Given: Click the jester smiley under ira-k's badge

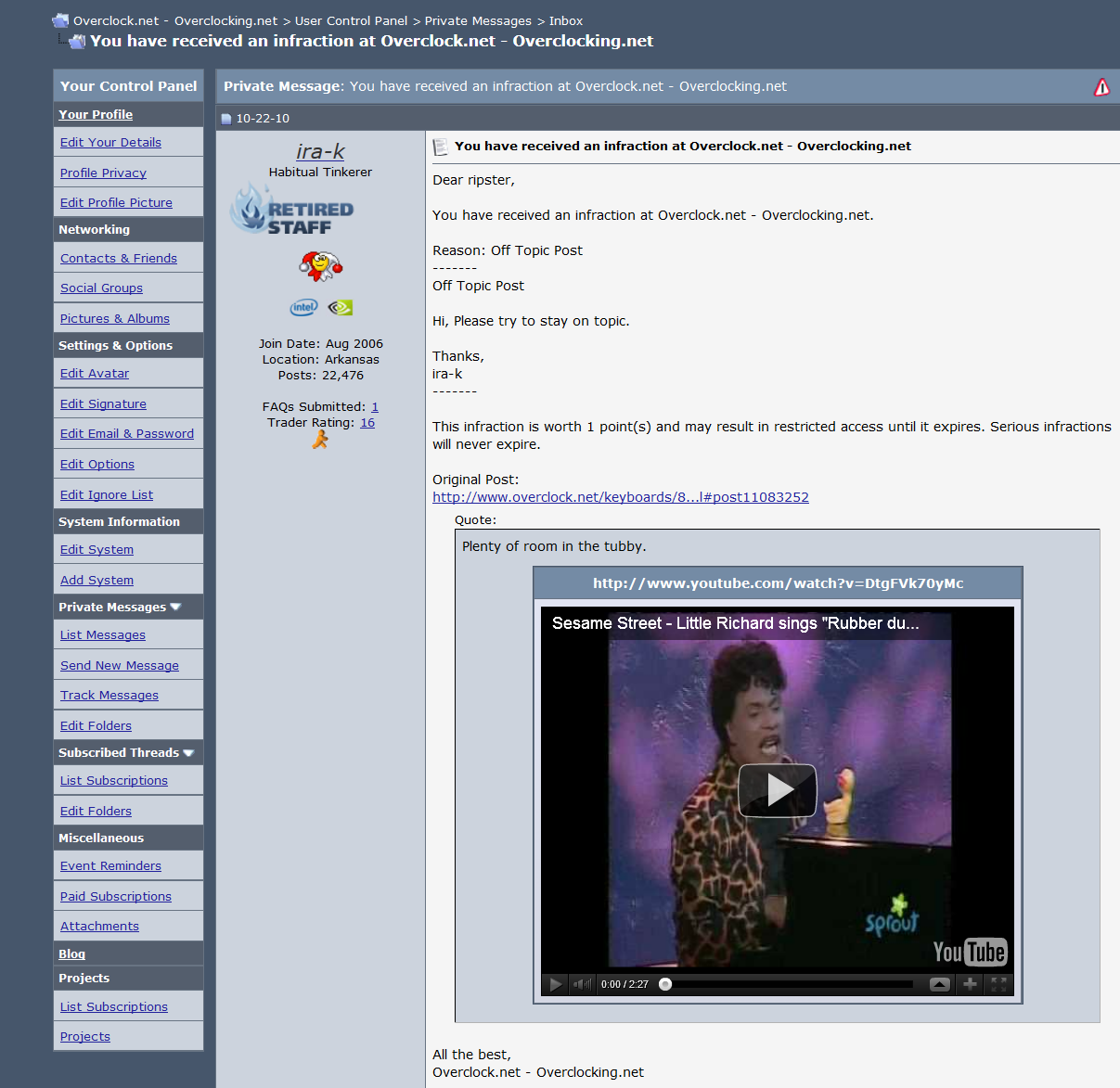Looking at the screenshot, I should 319,266.
